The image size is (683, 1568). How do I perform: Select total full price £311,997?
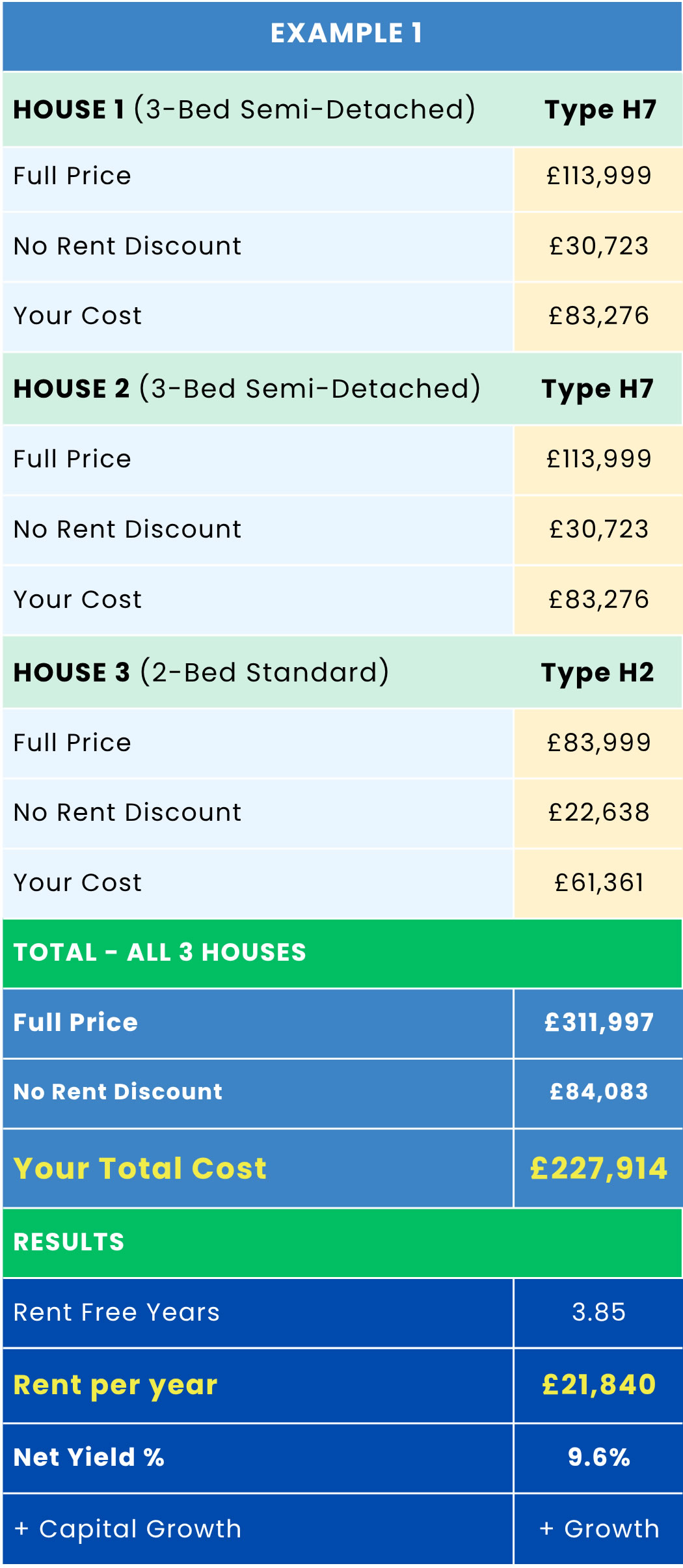[x=598, y=1023]
